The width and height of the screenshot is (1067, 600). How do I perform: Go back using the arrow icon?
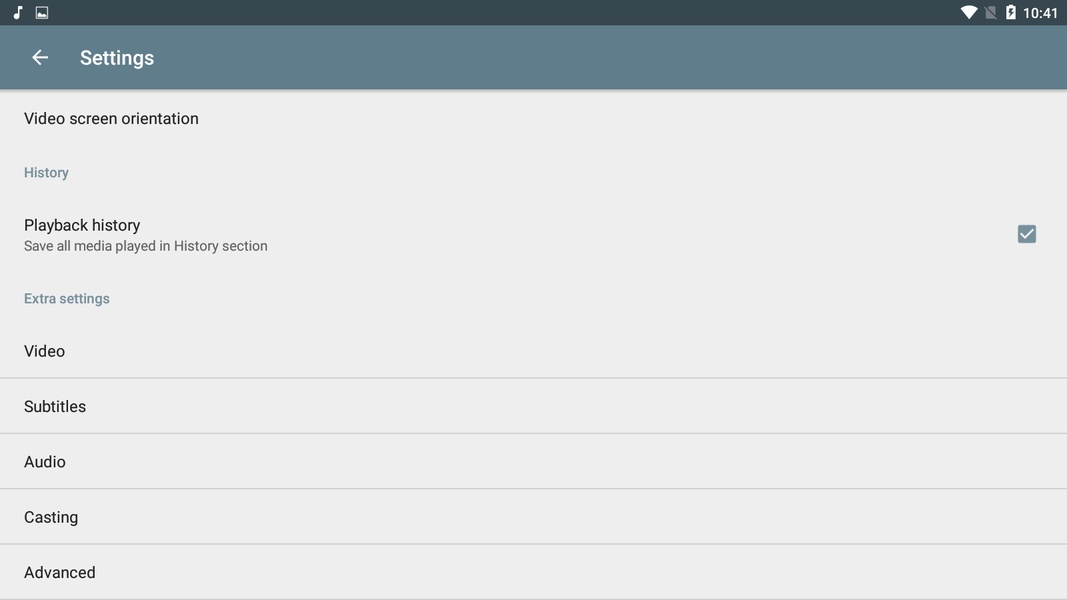(40, 58)
